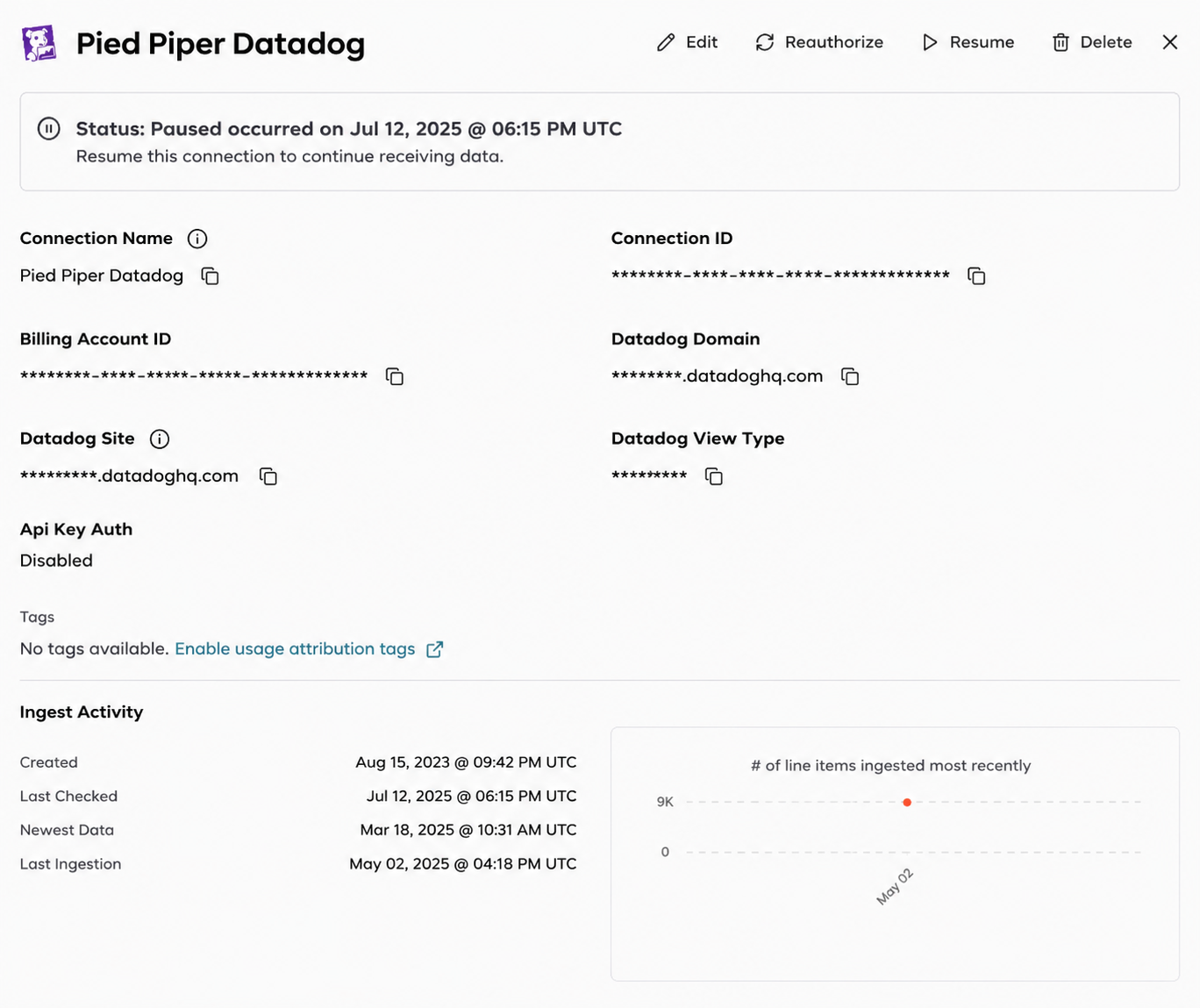This screenshot has height=1008, width=1200.
Task: Click the 'May 02' chart axis label
Action: tap(895, 887)
